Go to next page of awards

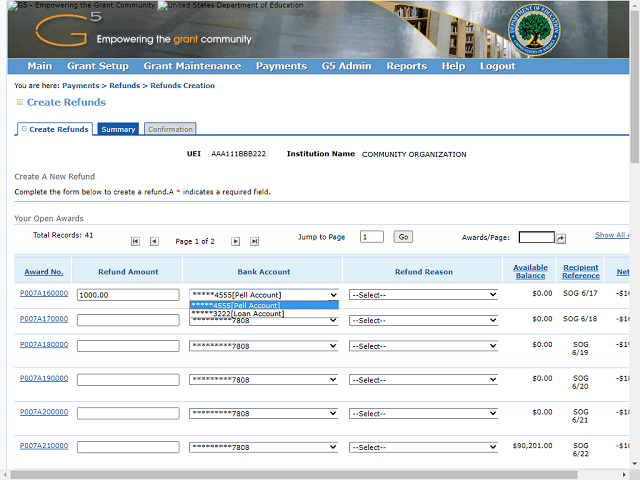[x=236, y=241]
